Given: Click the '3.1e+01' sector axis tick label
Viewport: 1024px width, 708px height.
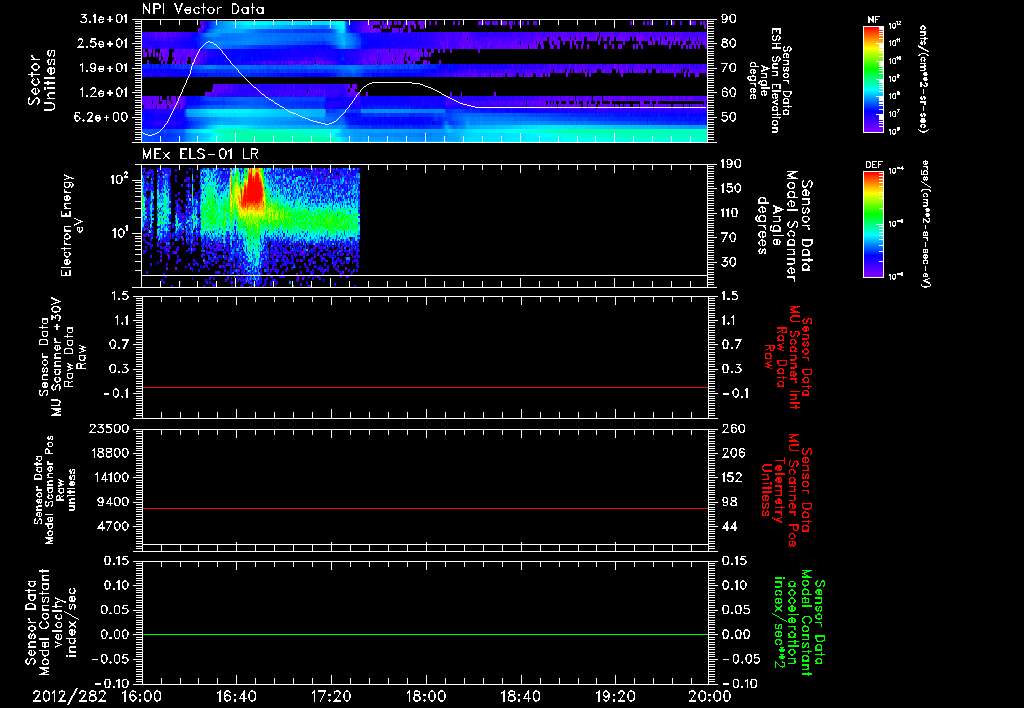Looking at the screenshot, I should coord(103,19).
